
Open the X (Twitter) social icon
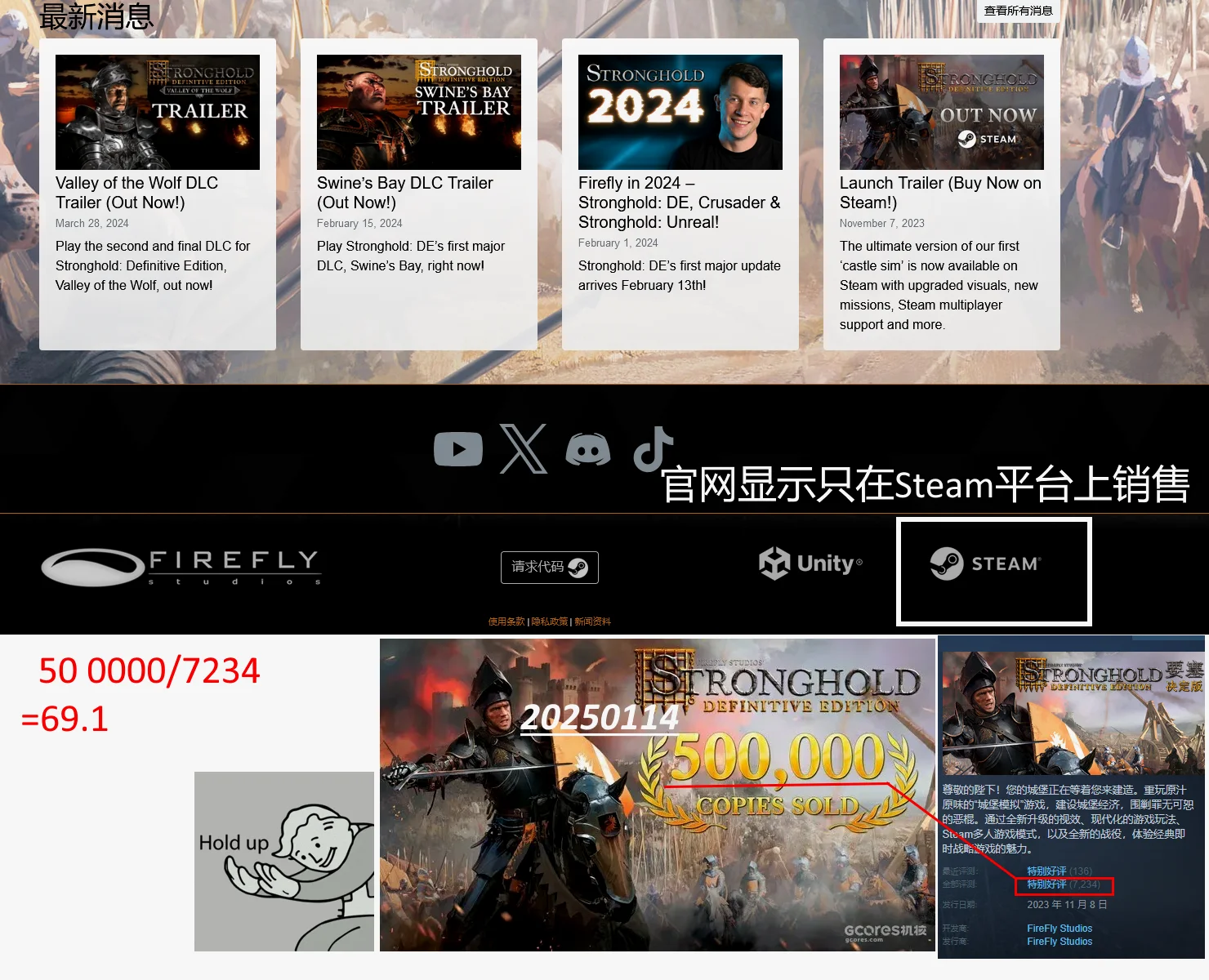pyautogui.click(x=524, y=449)
